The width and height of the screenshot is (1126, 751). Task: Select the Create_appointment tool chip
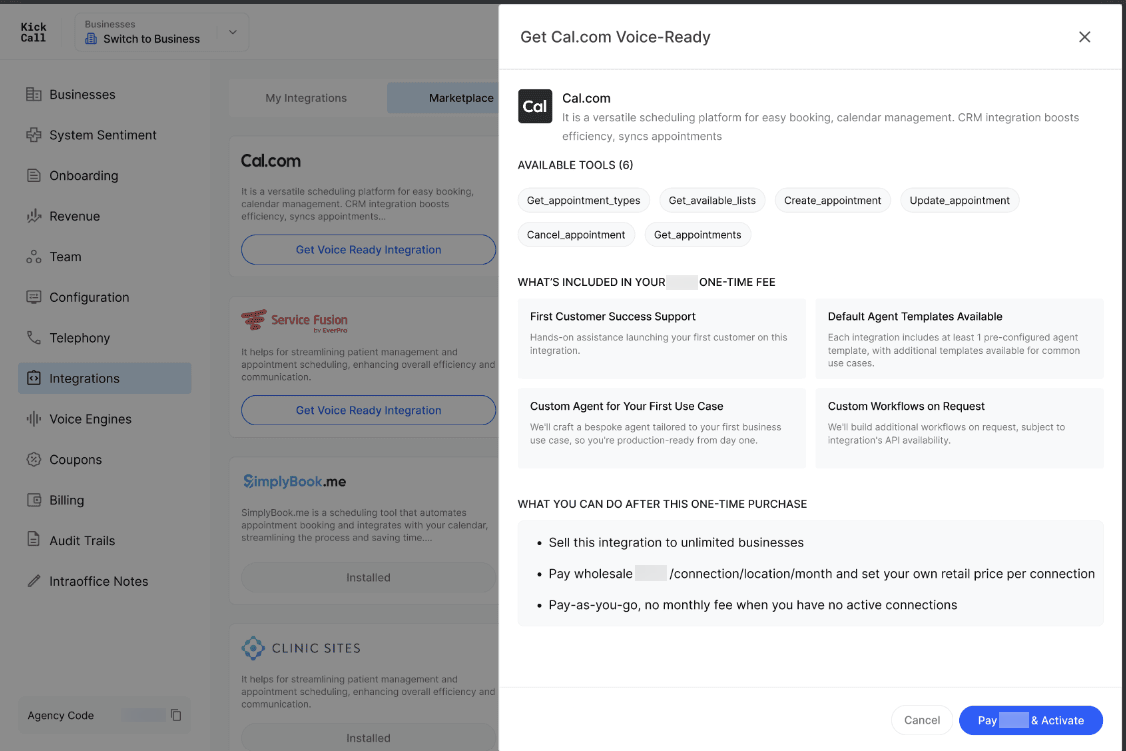pyautogui.click(x=832, y=200)
